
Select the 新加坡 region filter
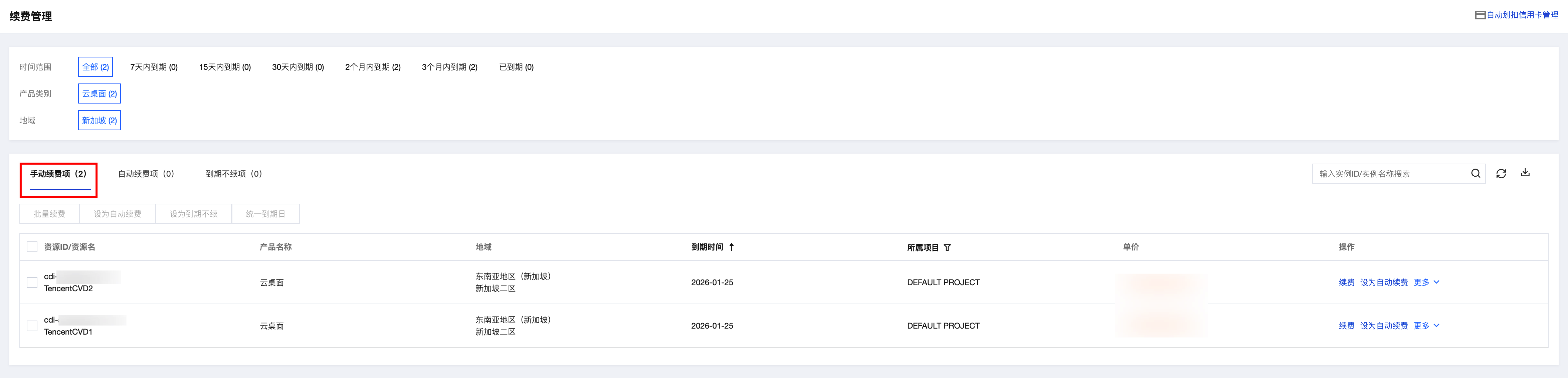(x=99, y=121)
